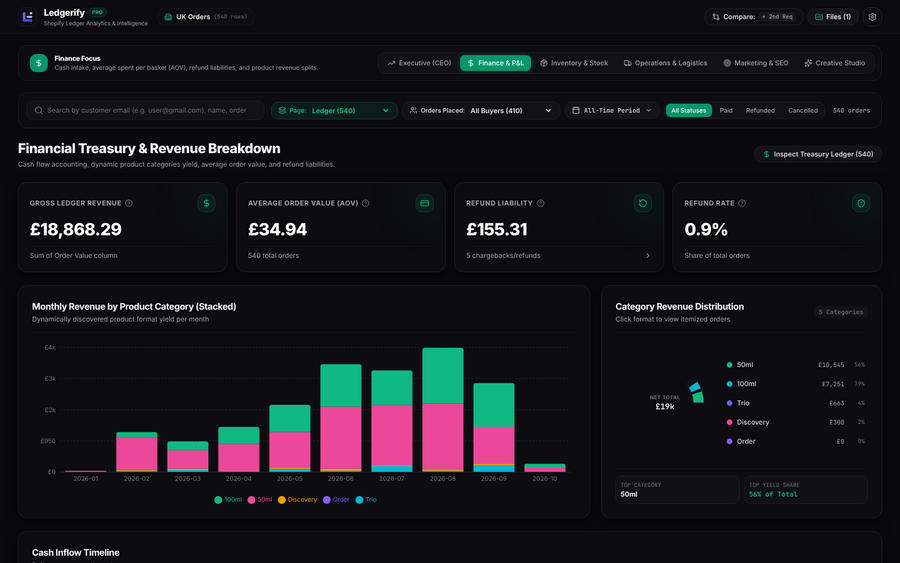
Task: Click the green Finance Focus dollar icon
Action: pyautogui.click(x=38, y=63)
